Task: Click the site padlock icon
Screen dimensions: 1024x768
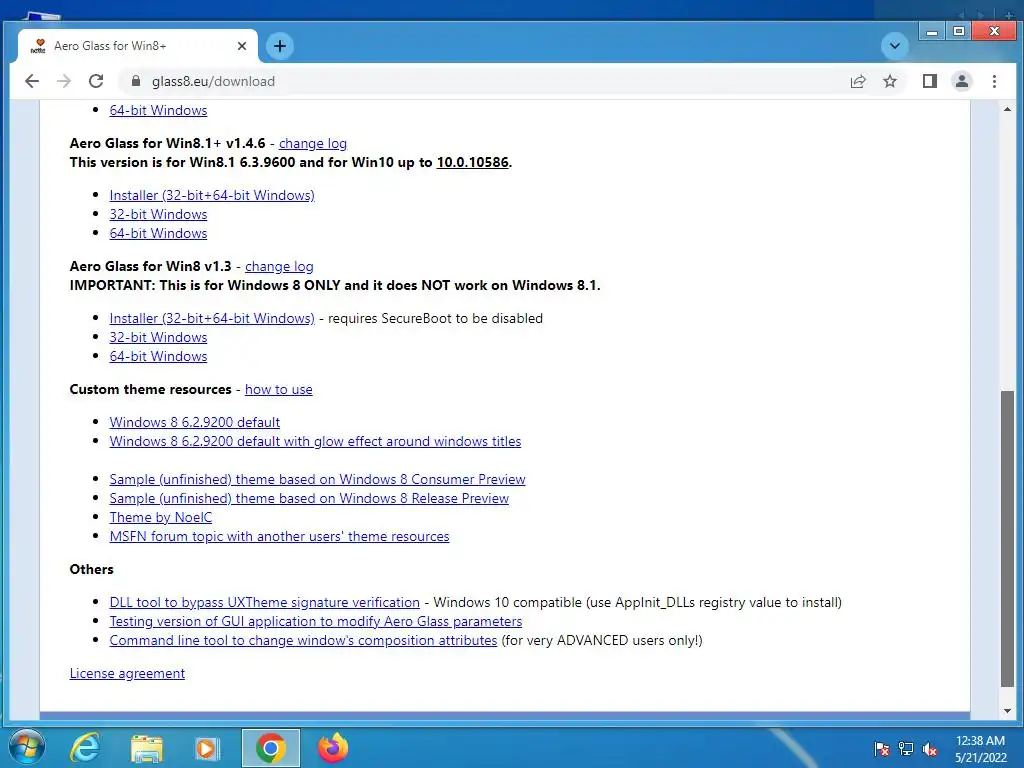Action: point(136,81)
